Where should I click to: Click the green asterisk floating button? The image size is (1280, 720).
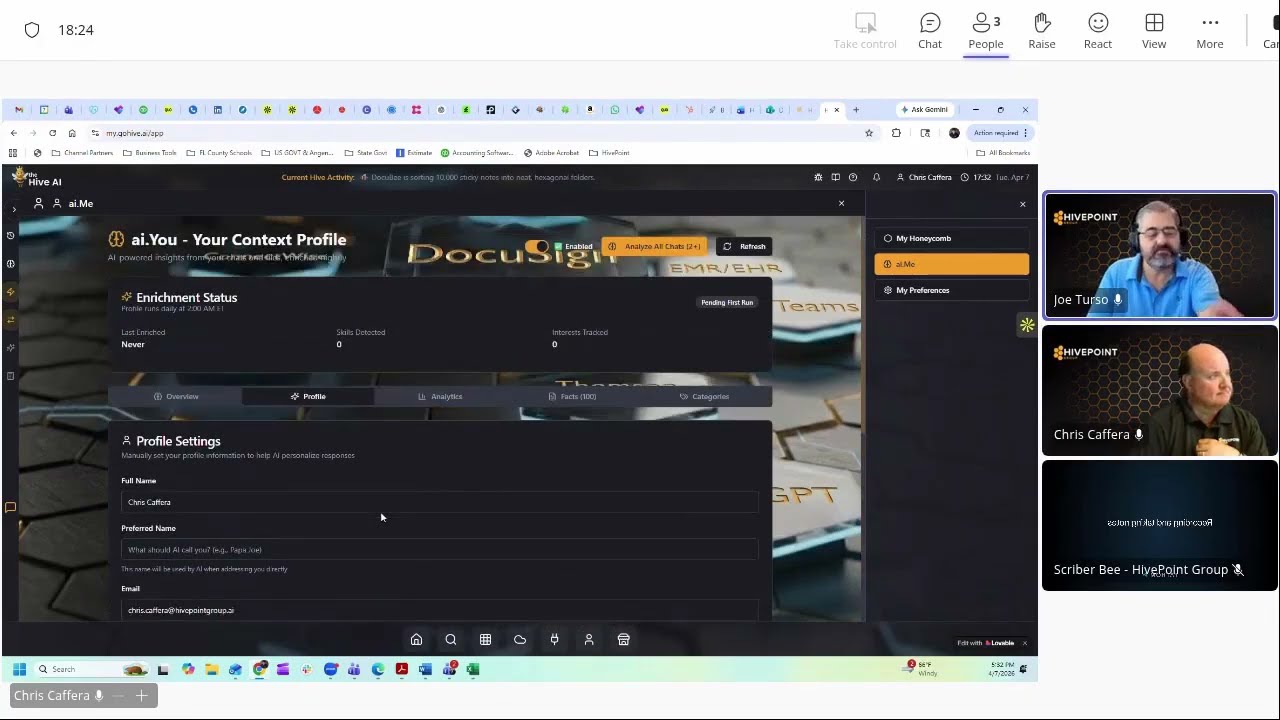tap(1027, 325)
